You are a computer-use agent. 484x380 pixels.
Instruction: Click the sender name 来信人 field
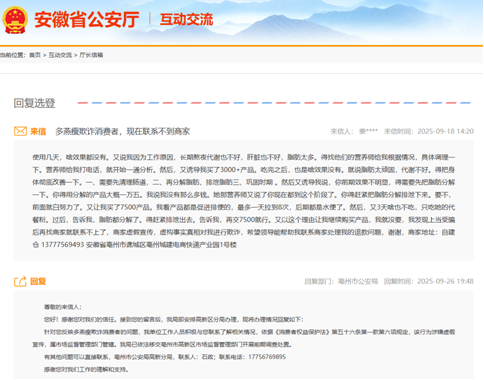[354, 131]
